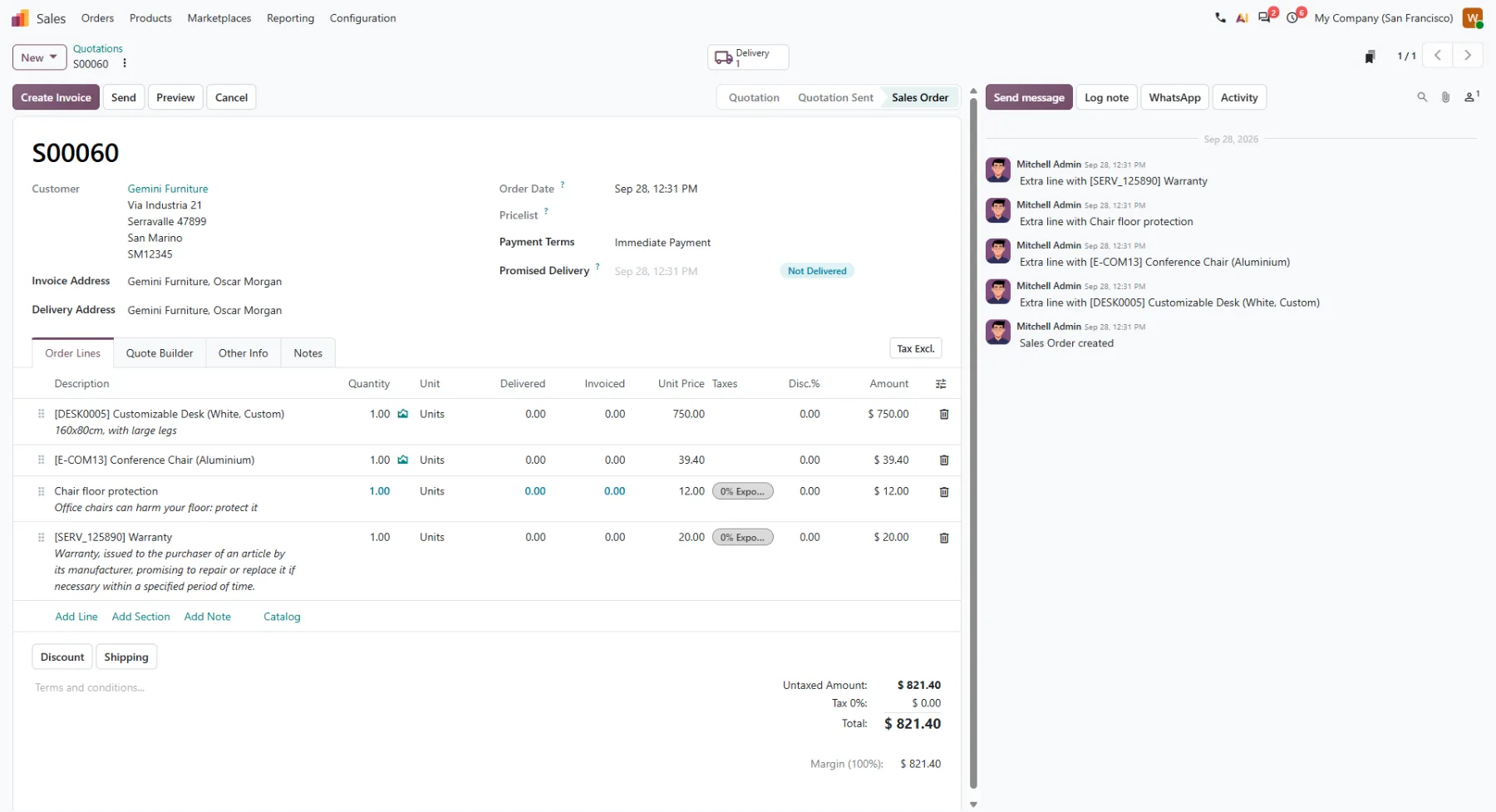Switch to the Other Info tab

(243, 353)
